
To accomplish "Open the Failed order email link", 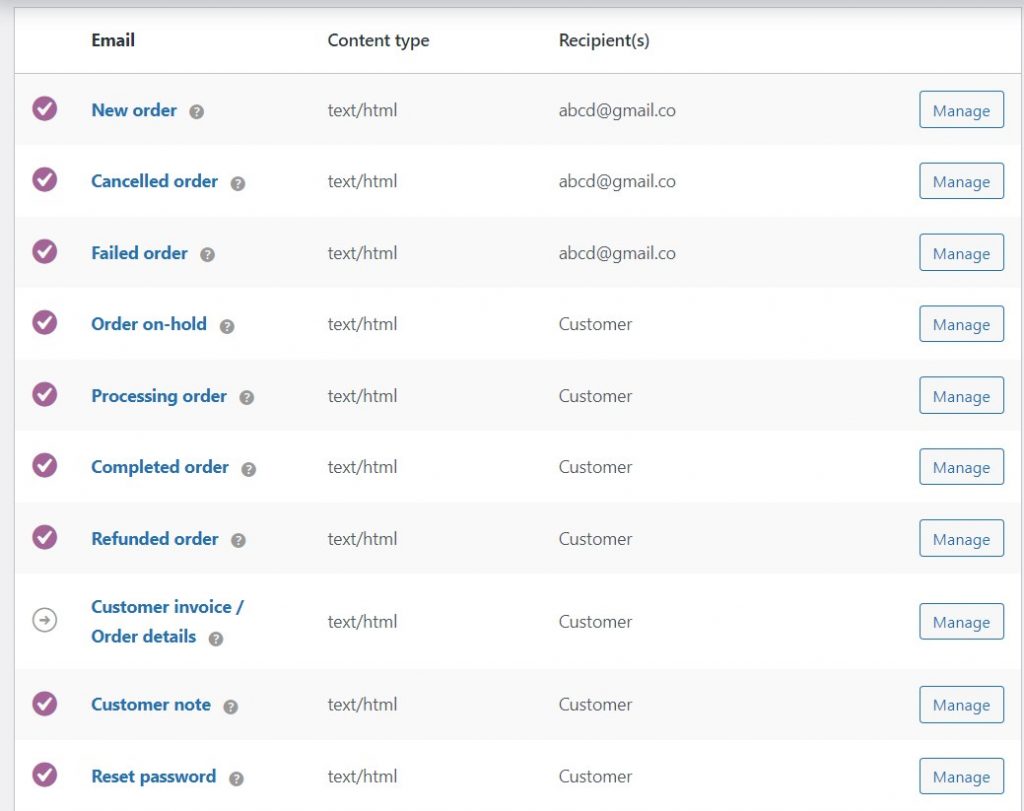I will coord(139,253).
